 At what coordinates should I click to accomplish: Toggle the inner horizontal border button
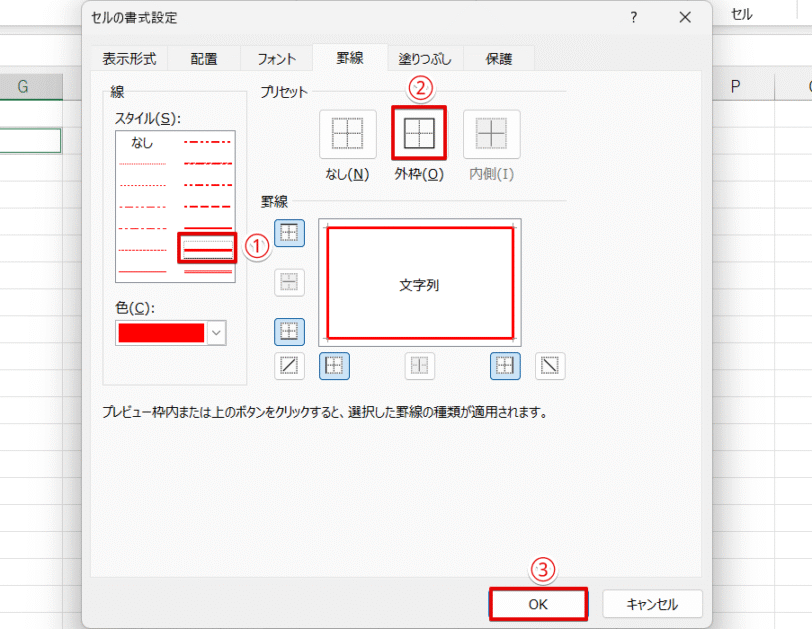pyautogui.click(x=289, y=283)
